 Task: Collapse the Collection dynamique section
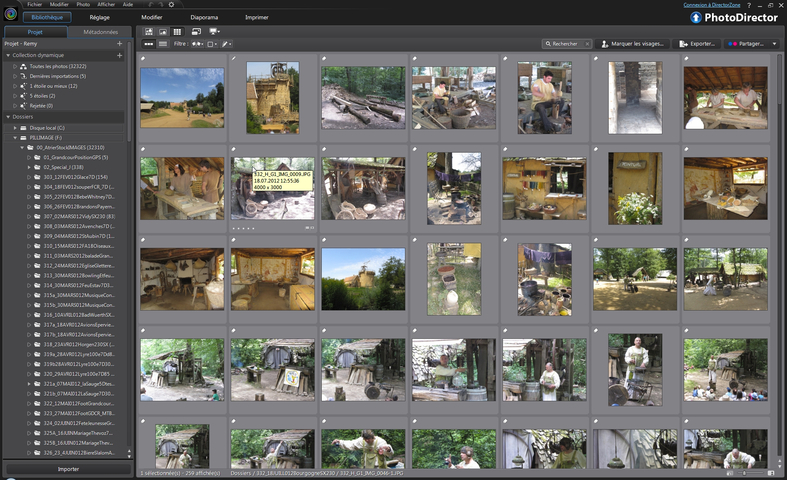[x=6, y=55]
